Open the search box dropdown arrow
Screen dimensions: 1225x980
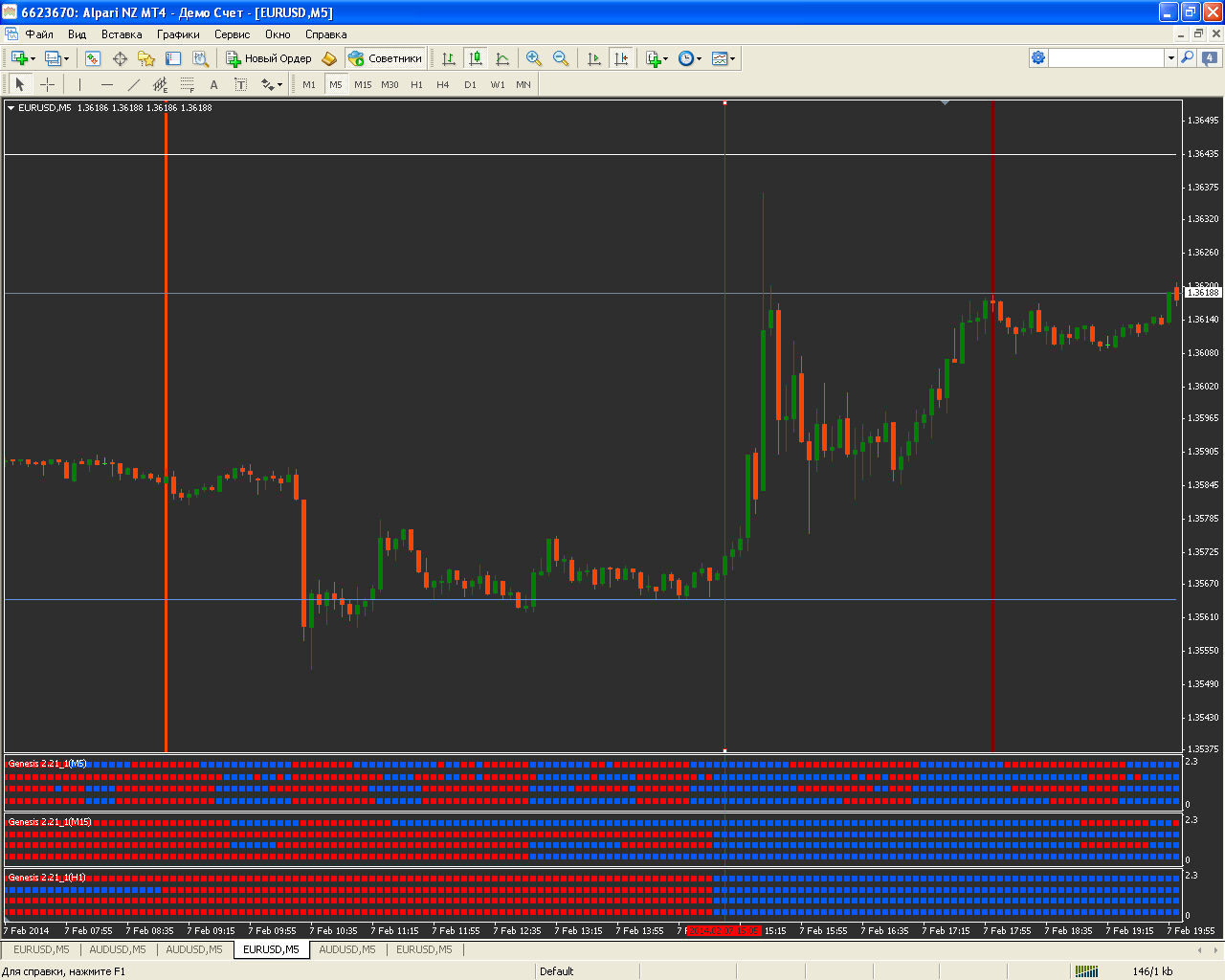pyautogui.click(x=1170, y=57)
